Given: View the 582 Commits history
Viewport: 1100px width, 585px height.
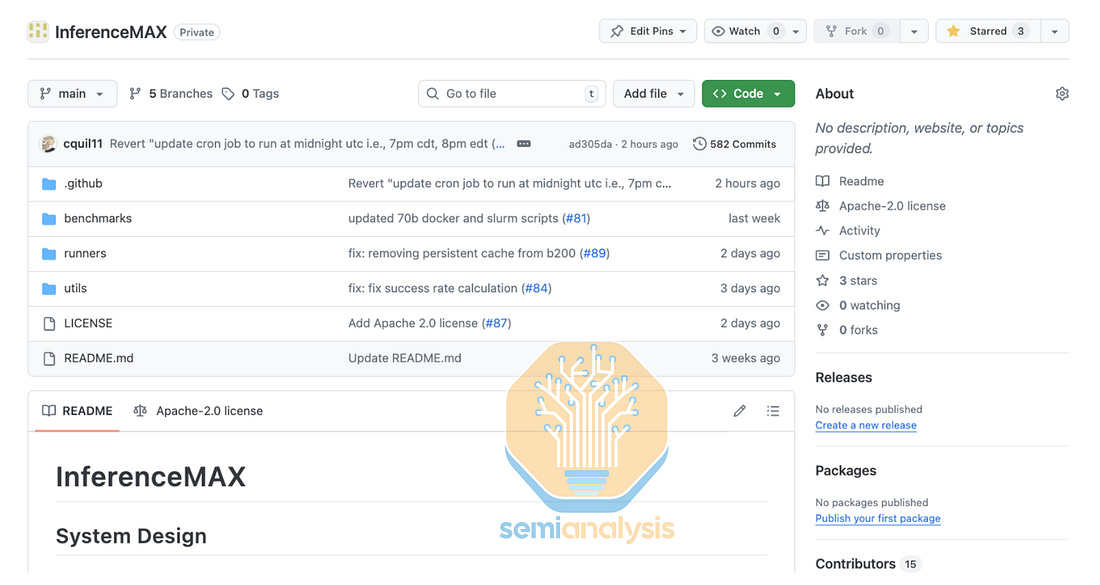Looking at the screenshot, I should point(735,144).
